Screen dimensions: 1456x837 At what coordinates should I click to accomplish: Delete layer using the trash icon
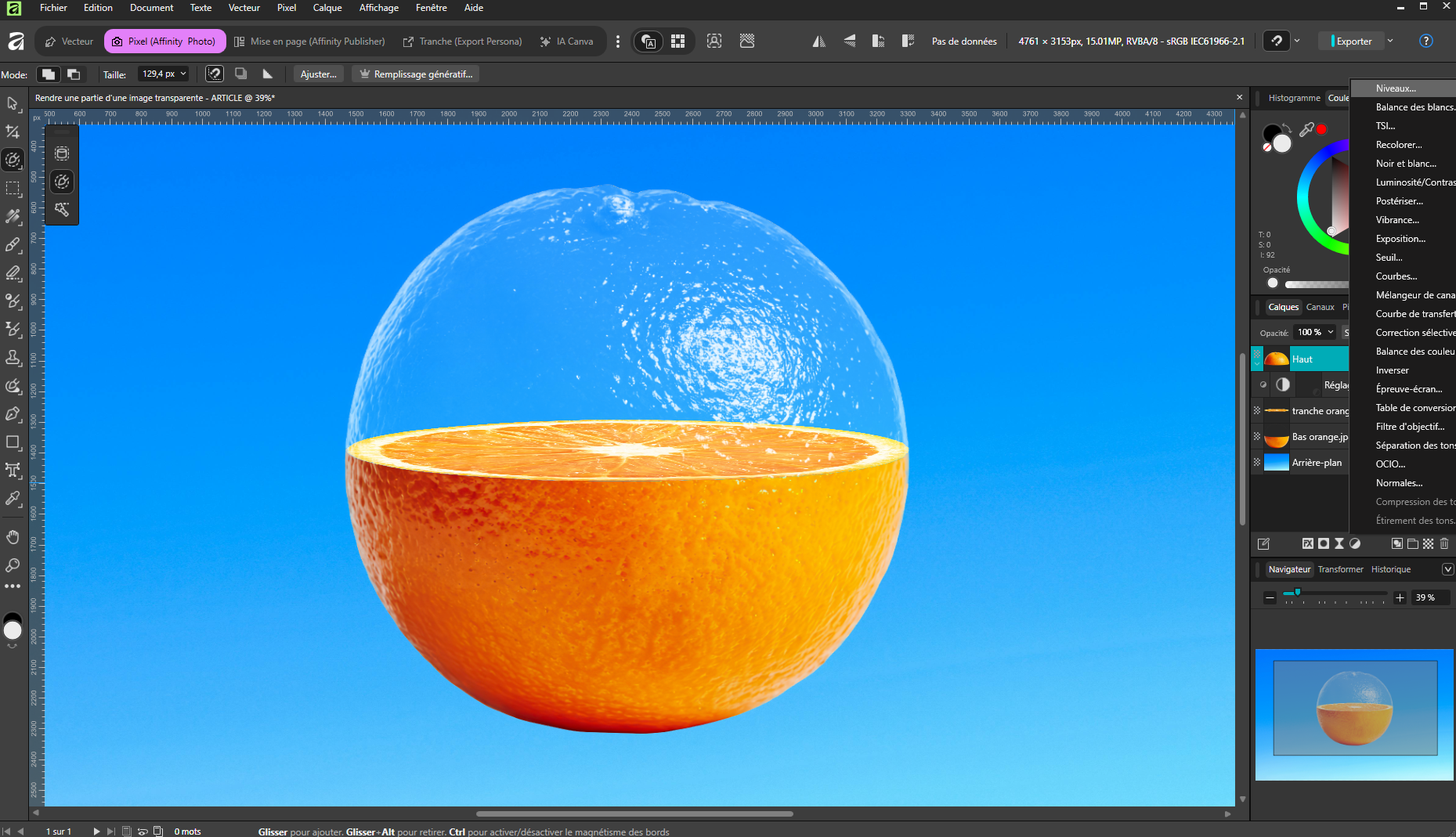pyautogui.click(x=1444, y=543)
